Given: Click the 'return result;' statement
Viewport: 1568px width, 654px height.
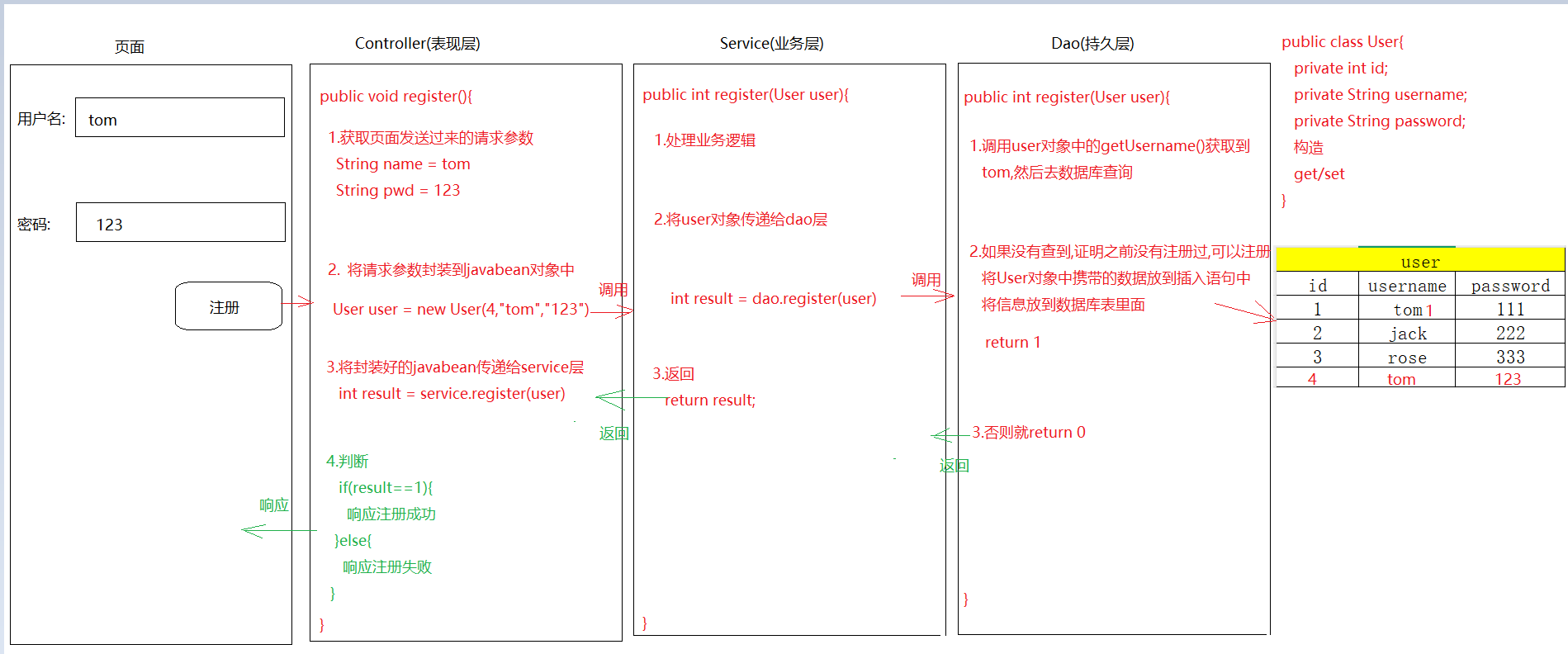Looking at the screenshot, I should [710, 400].
